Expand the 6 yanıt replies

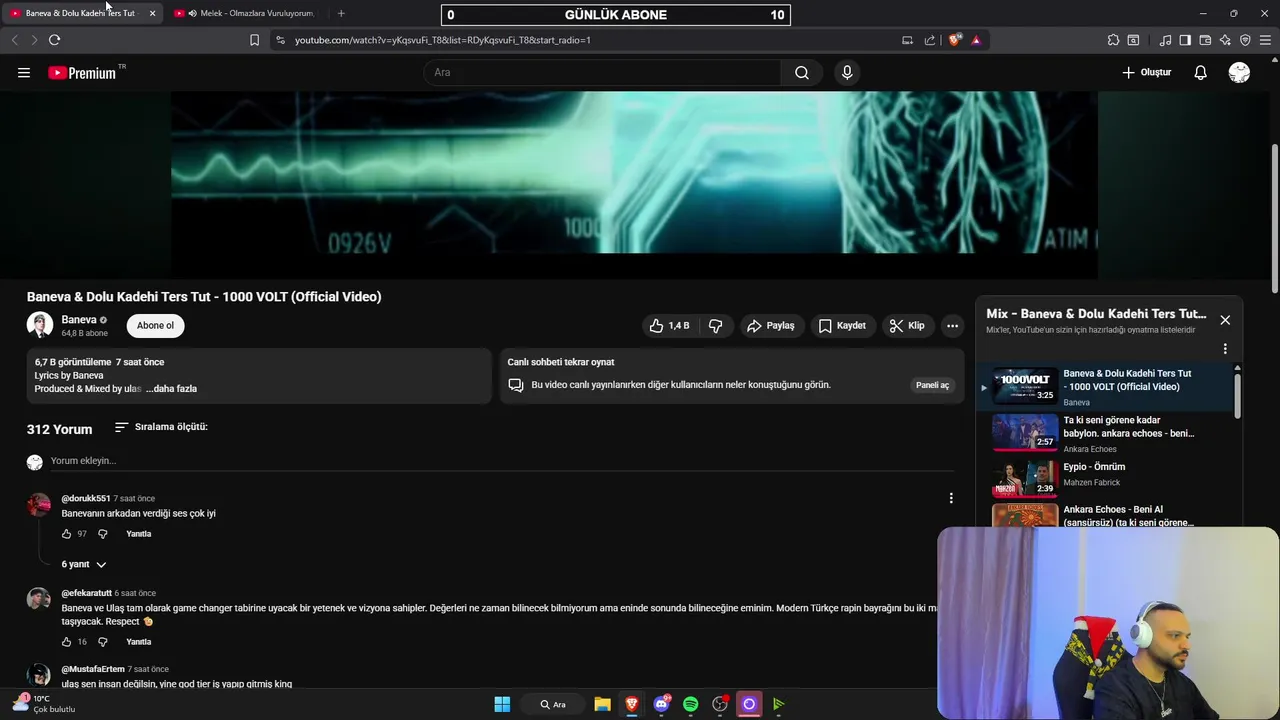pos(84,564)
